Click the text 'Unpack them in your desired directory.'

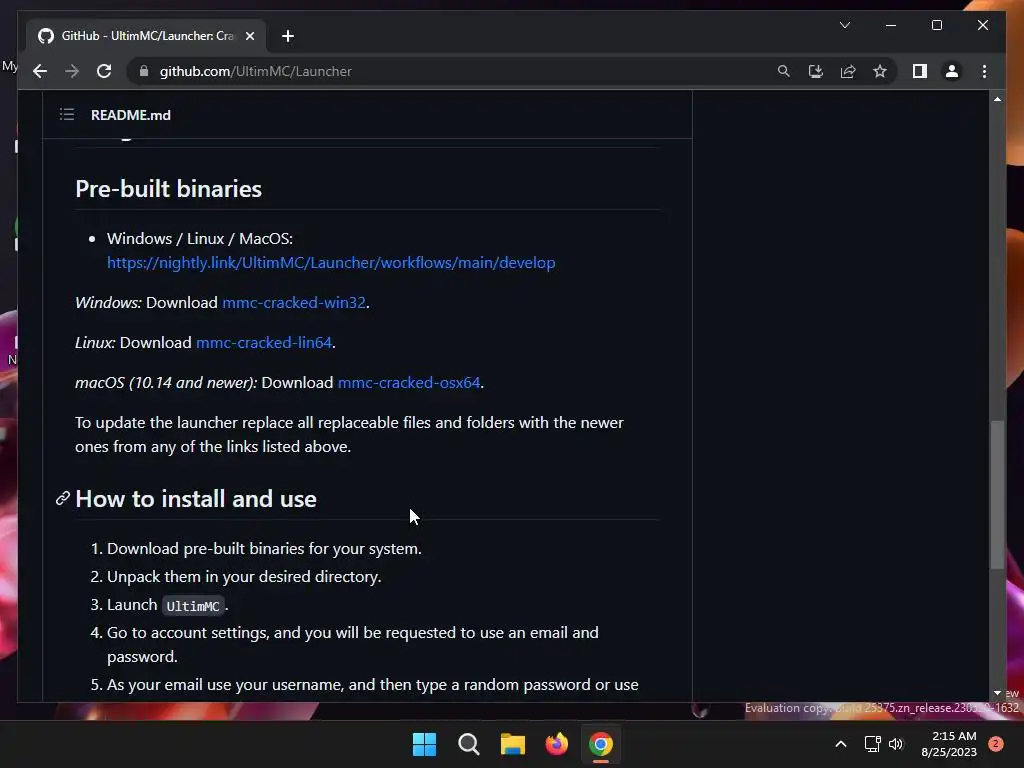(244, 577)
